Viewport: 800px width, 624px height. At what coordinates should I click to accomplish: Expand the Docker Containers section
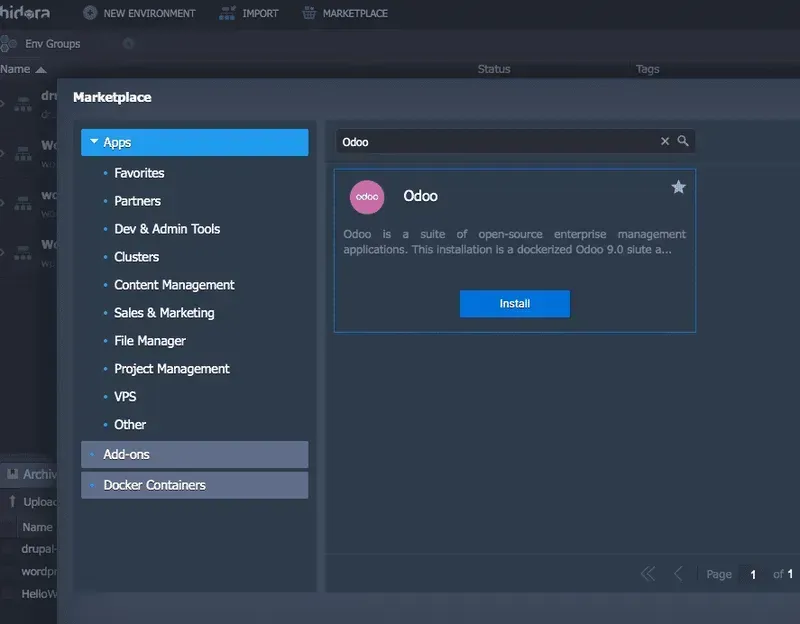(92, 485)
